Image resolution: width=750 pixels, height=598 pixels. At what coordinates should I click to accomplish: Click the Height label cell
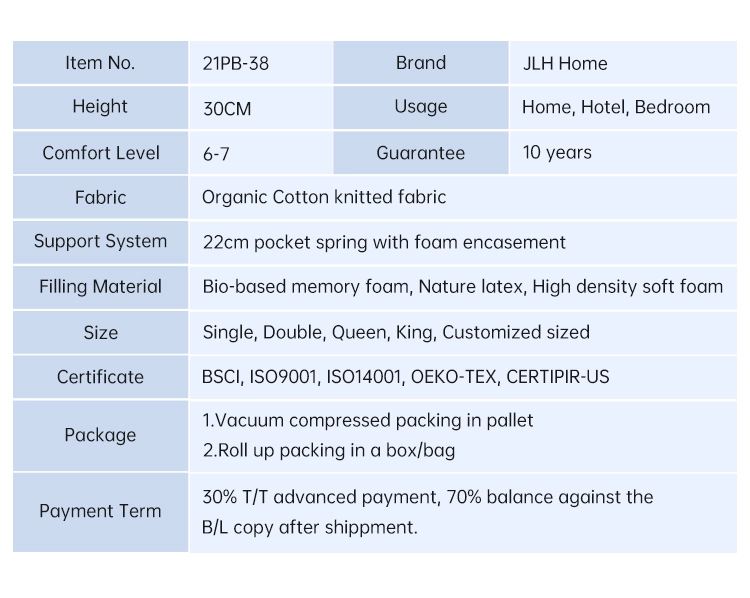[100, 107]
